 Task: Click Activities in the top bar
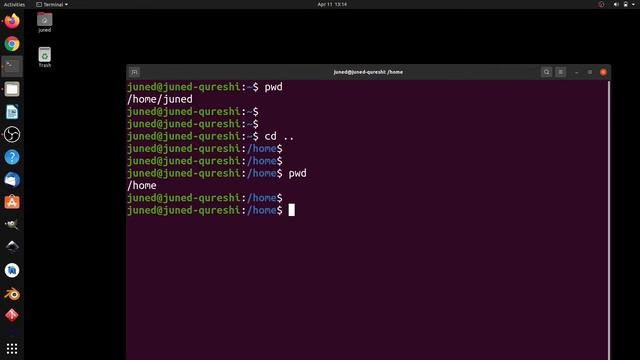click(14, 4)
